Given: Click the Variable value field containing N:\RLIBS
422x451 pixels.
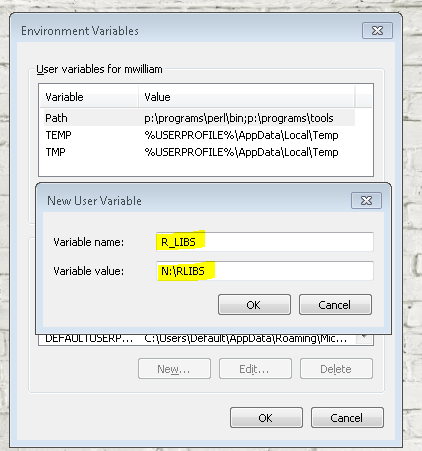Looking at the screenshot, I should tap(265, 271).
